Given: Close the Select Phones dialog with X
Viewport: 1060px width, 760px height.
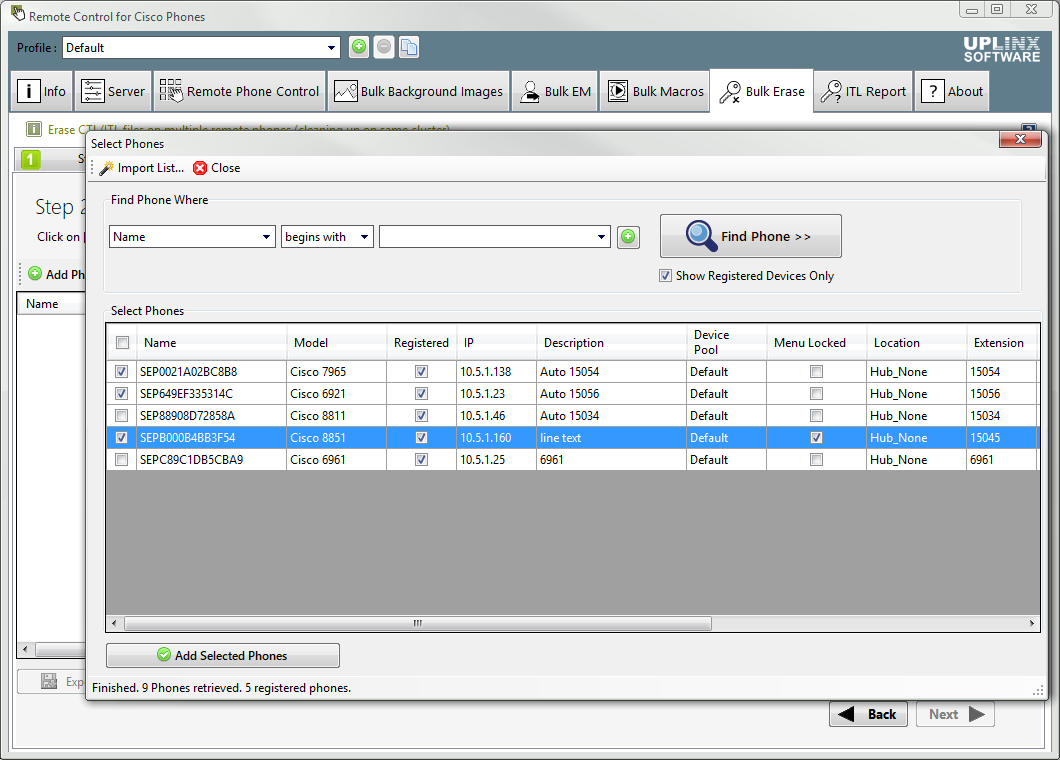Looking at the screenshot, I should click(1020, 139).
